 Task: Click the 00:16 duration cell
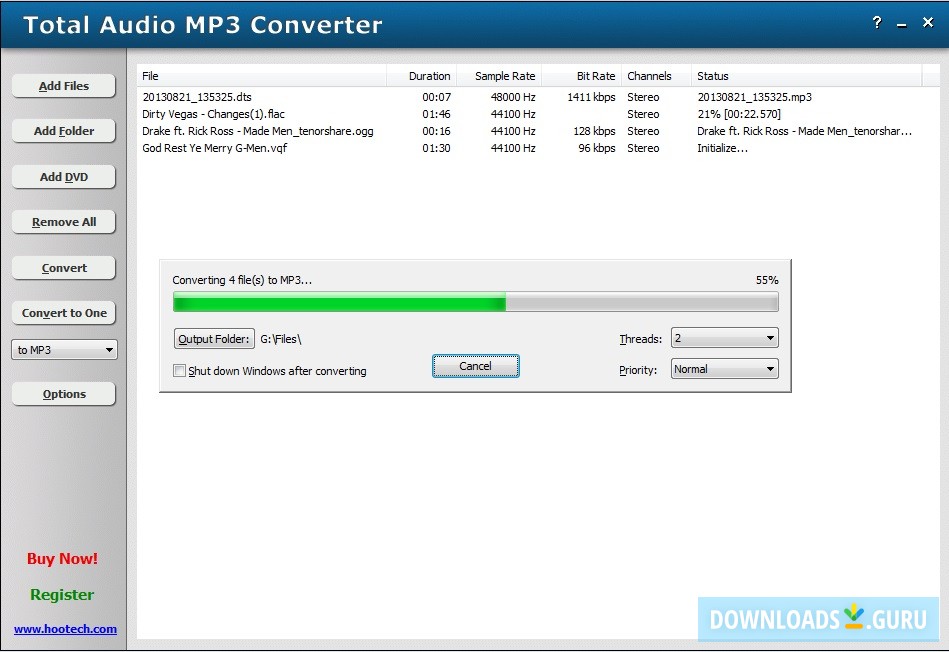pos(436,131)
